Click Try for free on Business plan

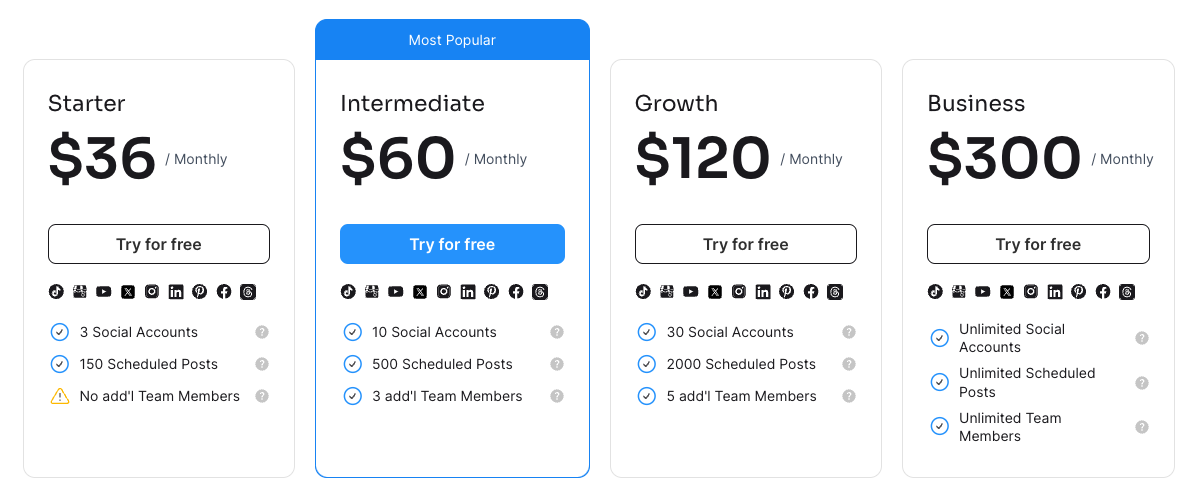click(x=1038, y=244)
